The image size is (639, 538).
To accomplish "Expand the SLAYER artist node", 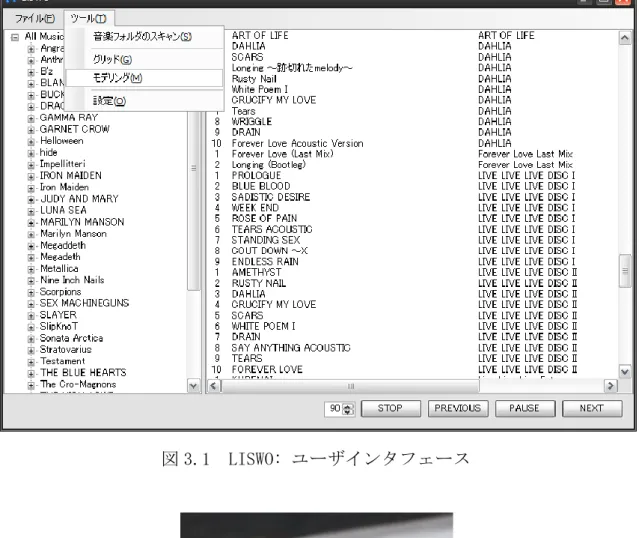I will (x=31, y=316).
